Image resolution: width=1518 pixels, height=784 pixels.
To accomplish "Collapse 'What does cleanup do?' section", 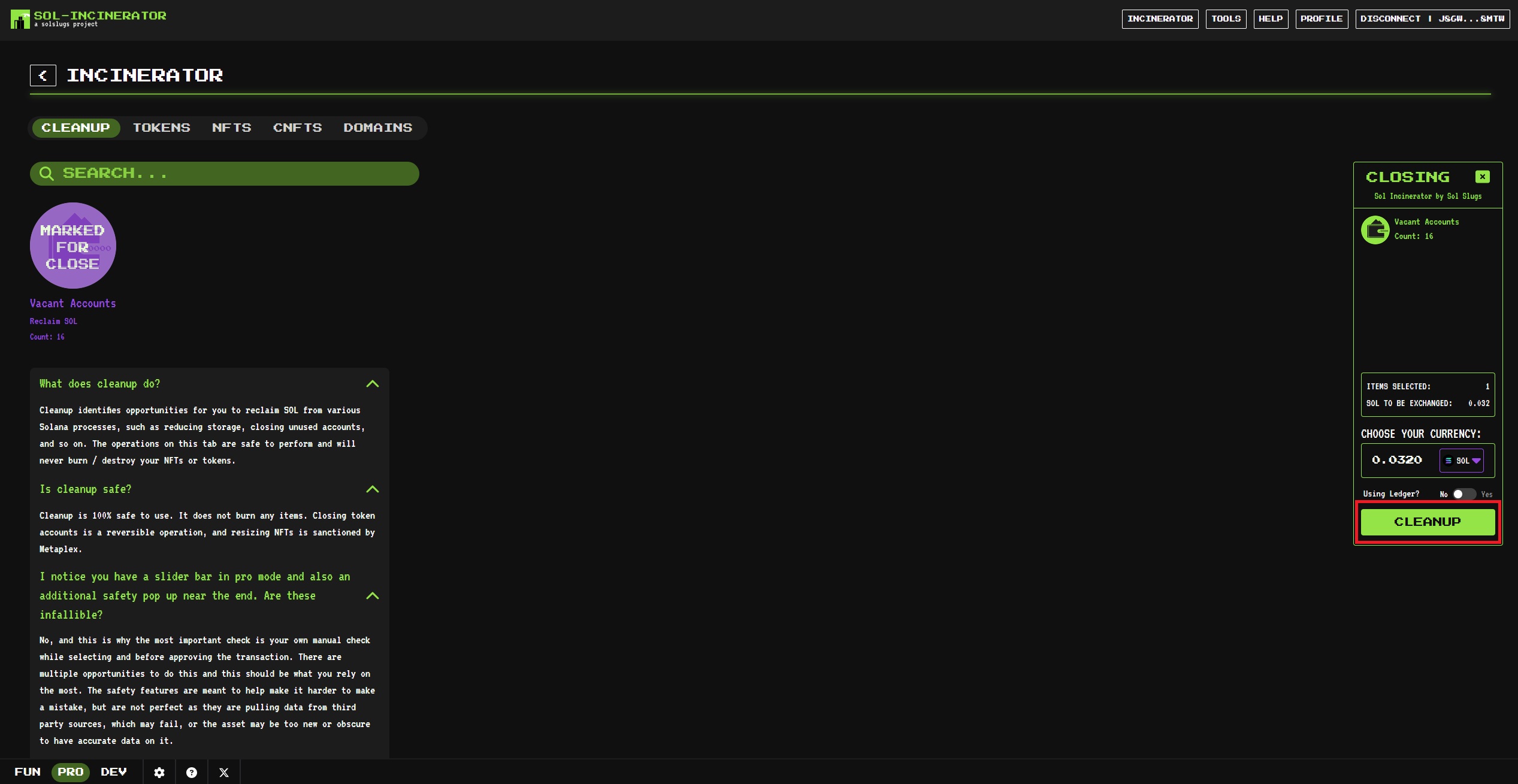I will tap(372, 384).
